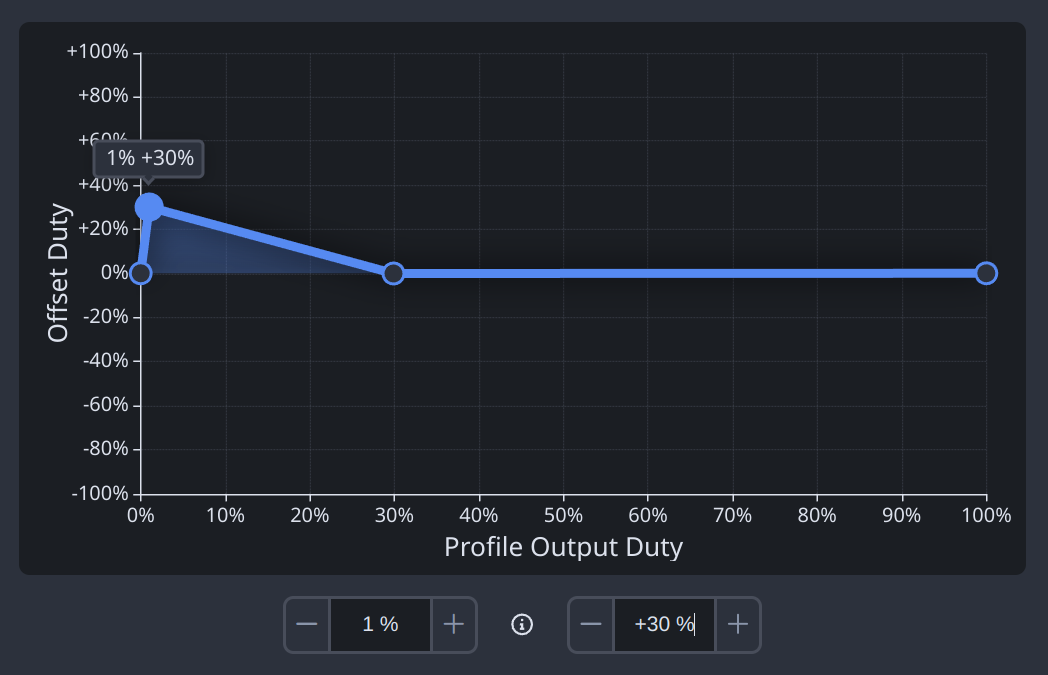
Task: Click the 70% x-axis tick label
Action: [732, 516]
